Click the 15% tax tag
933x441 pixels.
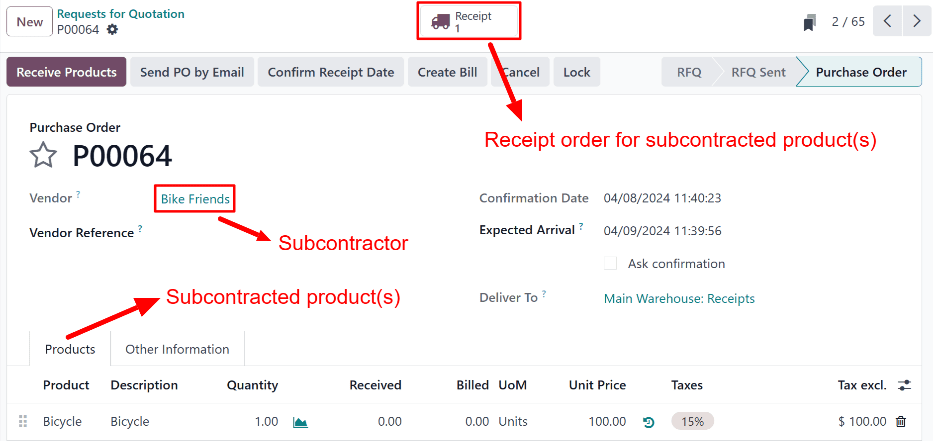[x=692, y=422]
